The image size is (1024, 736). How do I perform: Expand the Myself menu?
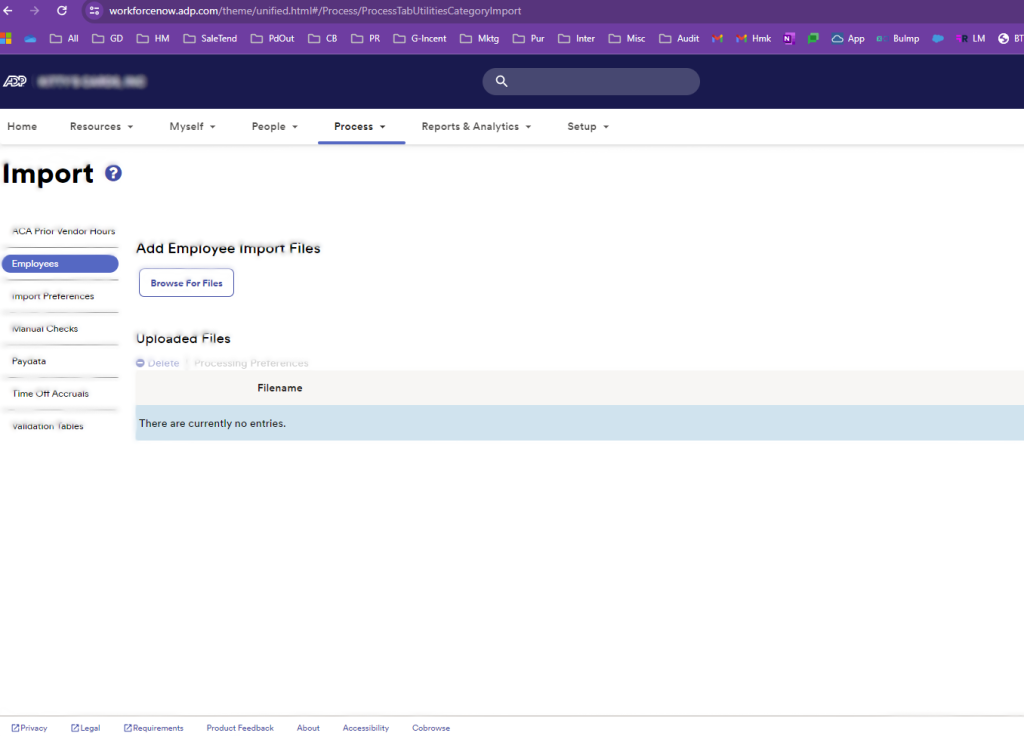tap(193, 126)
